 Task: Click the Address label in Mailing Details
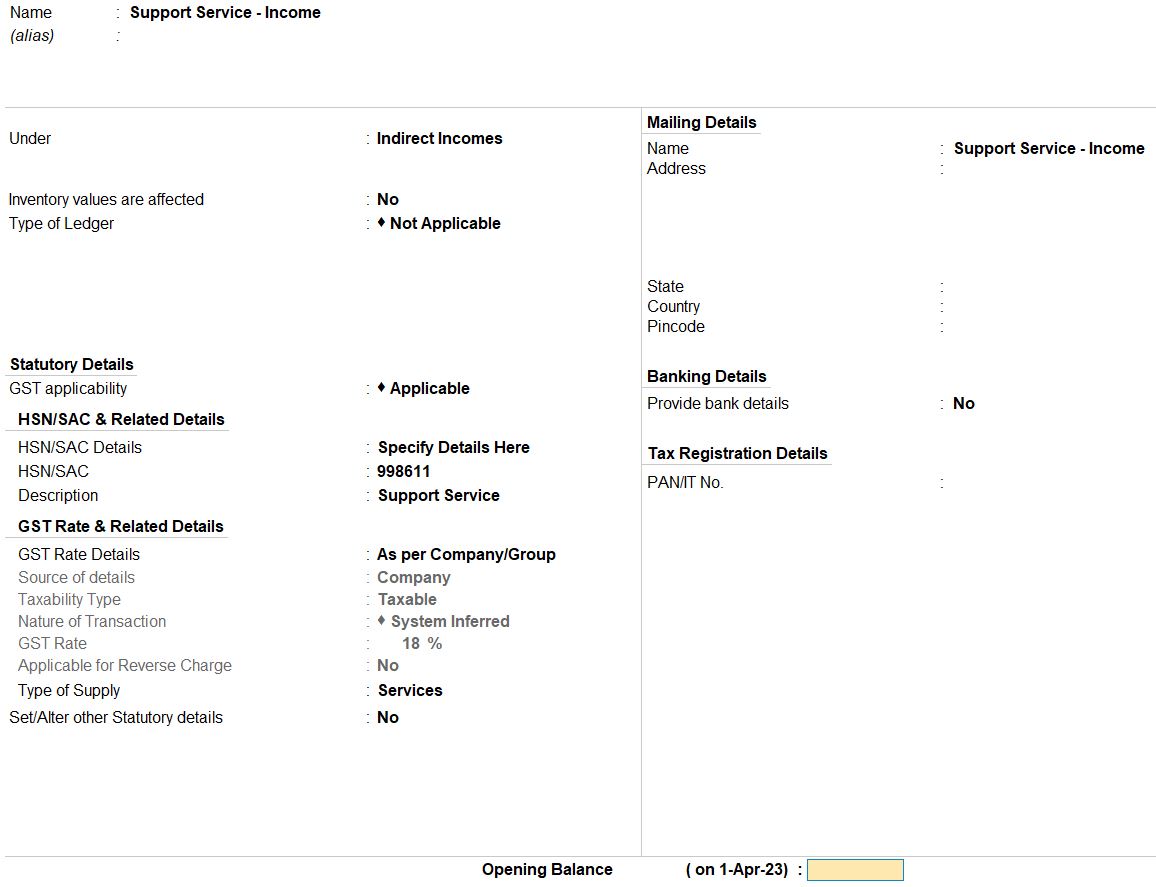click(x=676, y=169)
